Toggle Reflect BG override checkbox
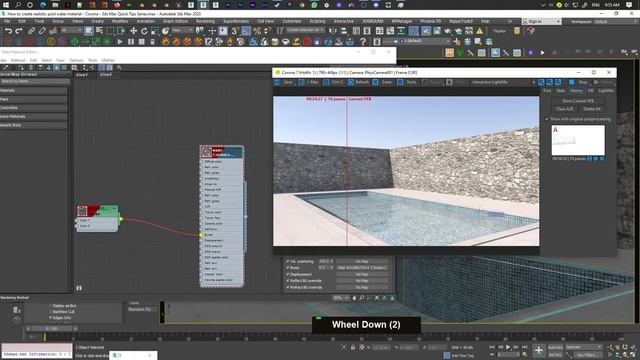640x360 pixels. (288, 281)
